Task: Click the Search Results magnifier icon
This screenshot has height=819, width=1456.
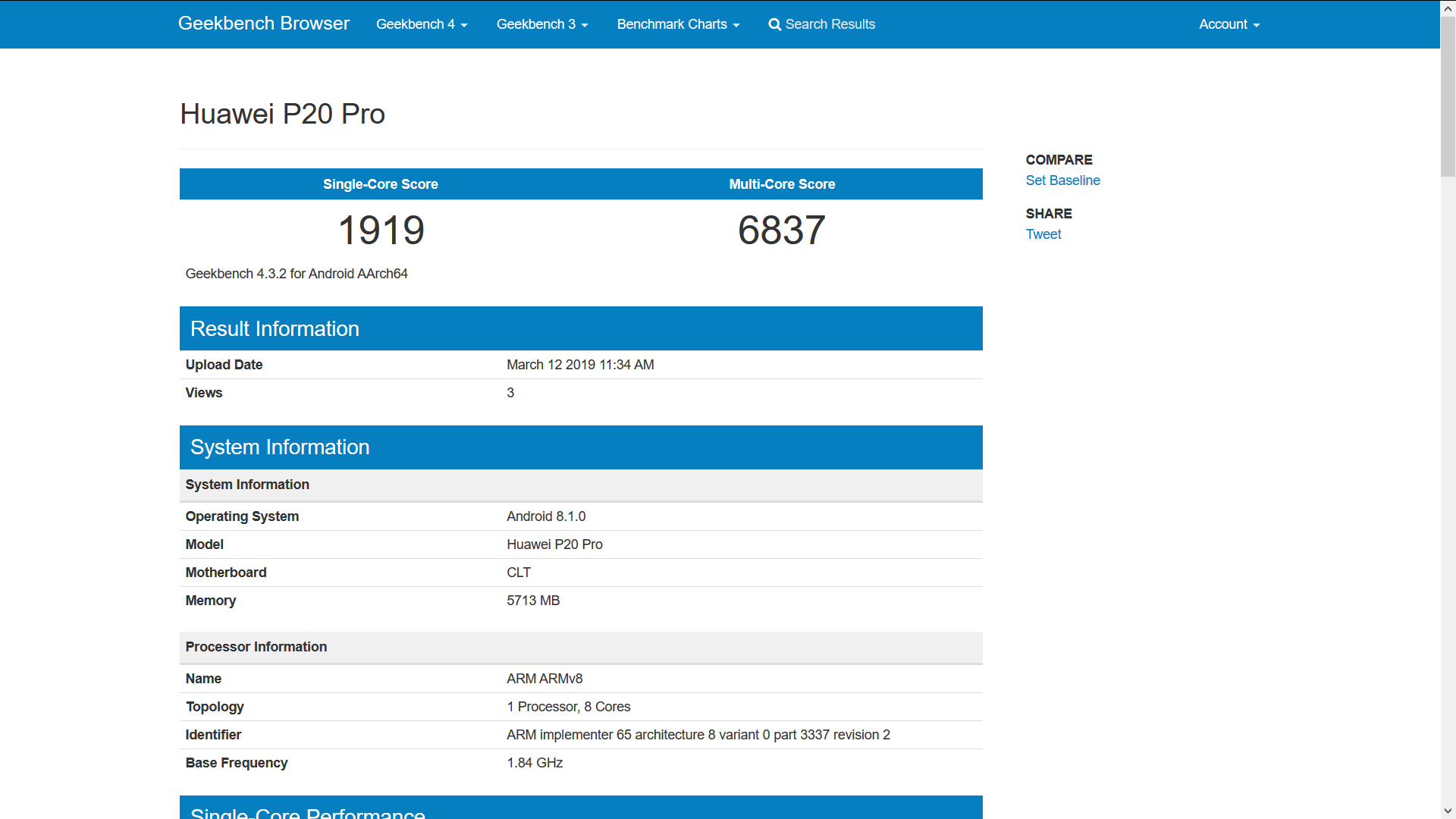Action: 774,24
